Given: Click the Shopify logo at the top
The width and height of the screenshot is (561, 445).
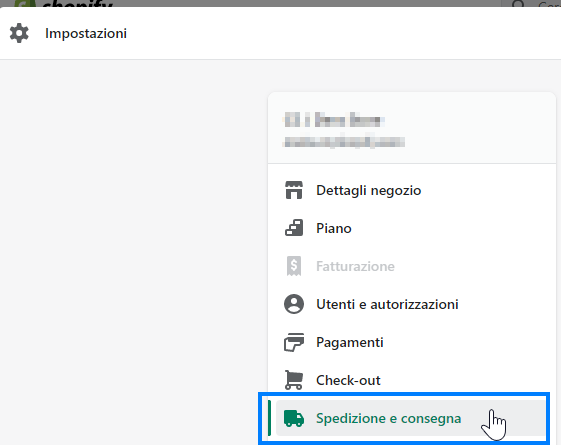Looking at the screenshot, I should [x=64, y=4].
